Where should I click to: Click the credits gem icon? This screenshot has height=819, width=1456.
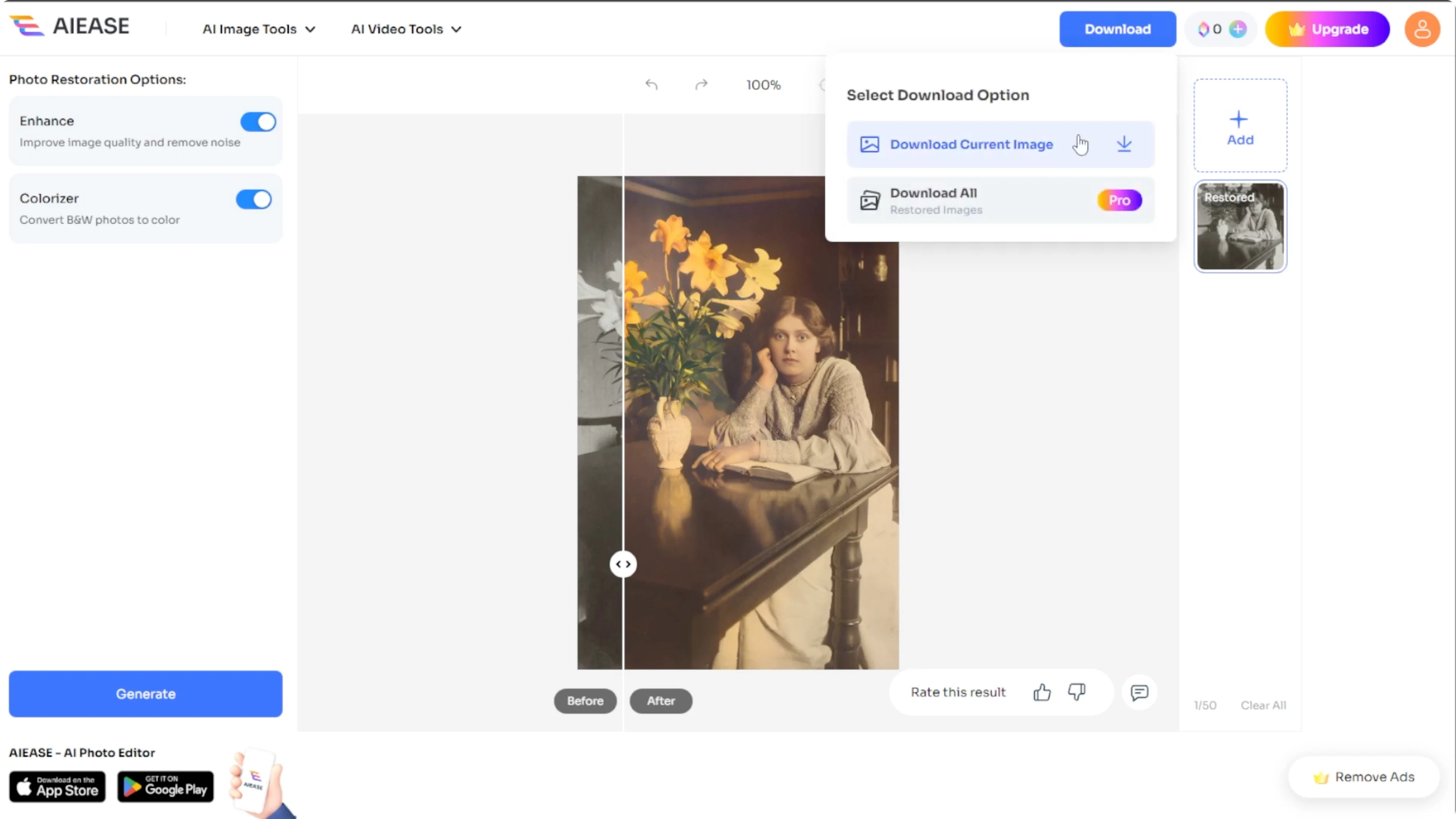tap(1203, 29)
